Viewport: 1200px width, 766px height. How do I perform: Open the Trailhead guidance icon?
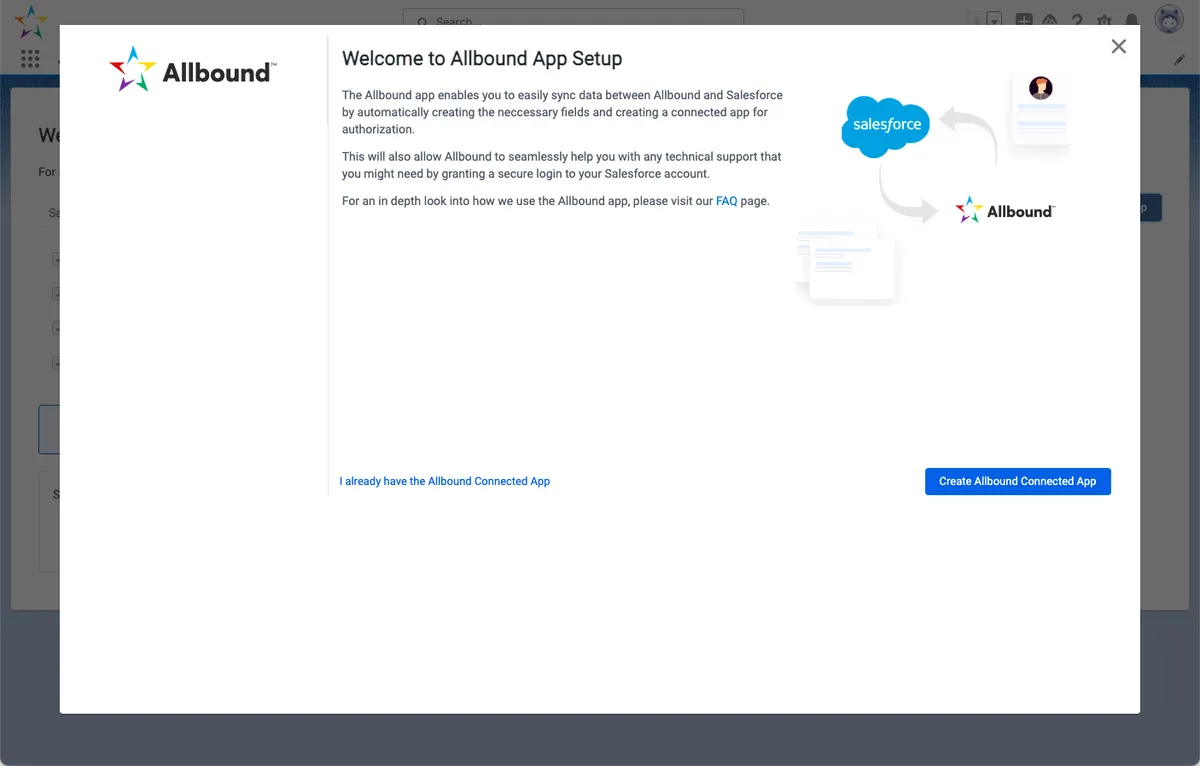point(1050,20)
